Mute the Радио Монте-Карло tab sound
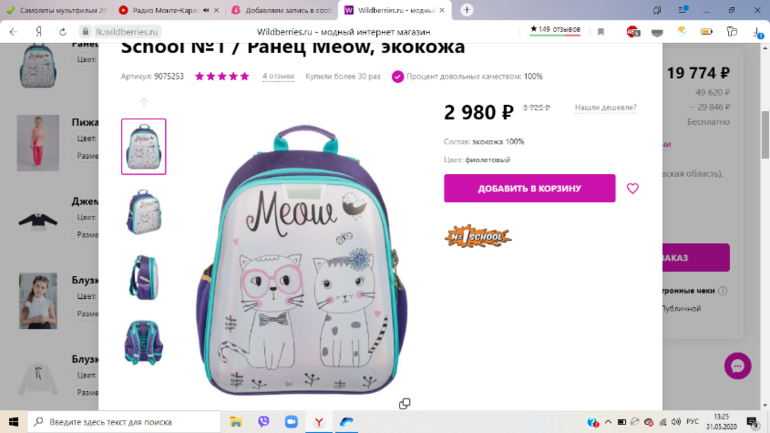The width and height of the screenshot is (770, 433). 206,10
